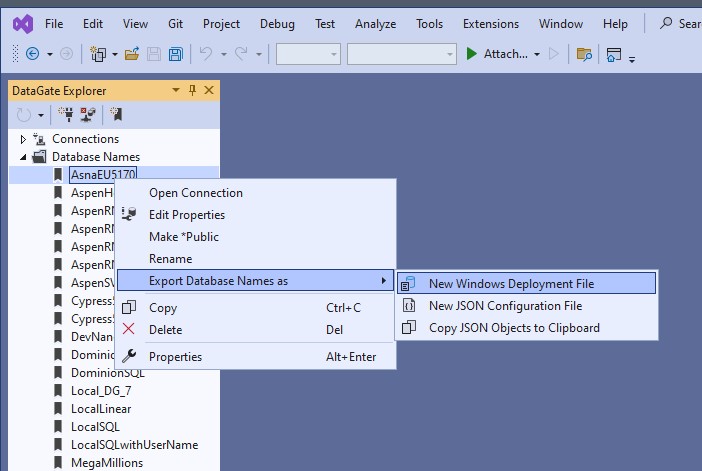Open the Test menu
Viewport: 702px width, 471px height.
pos(325,24)
